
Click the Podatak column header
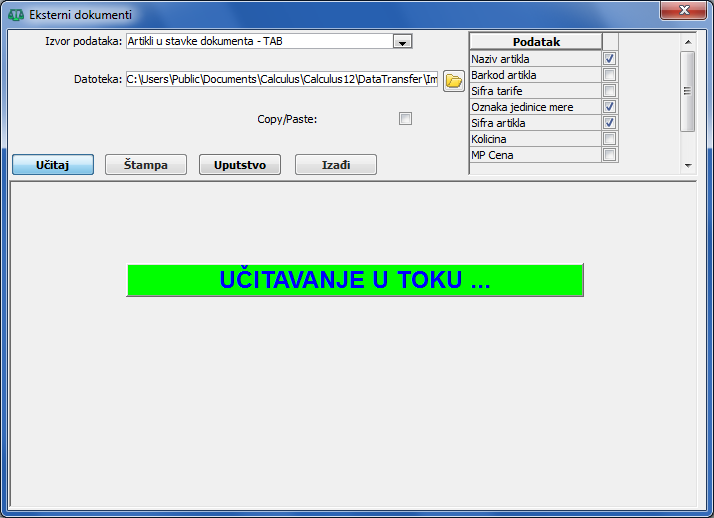pos(536,42)
